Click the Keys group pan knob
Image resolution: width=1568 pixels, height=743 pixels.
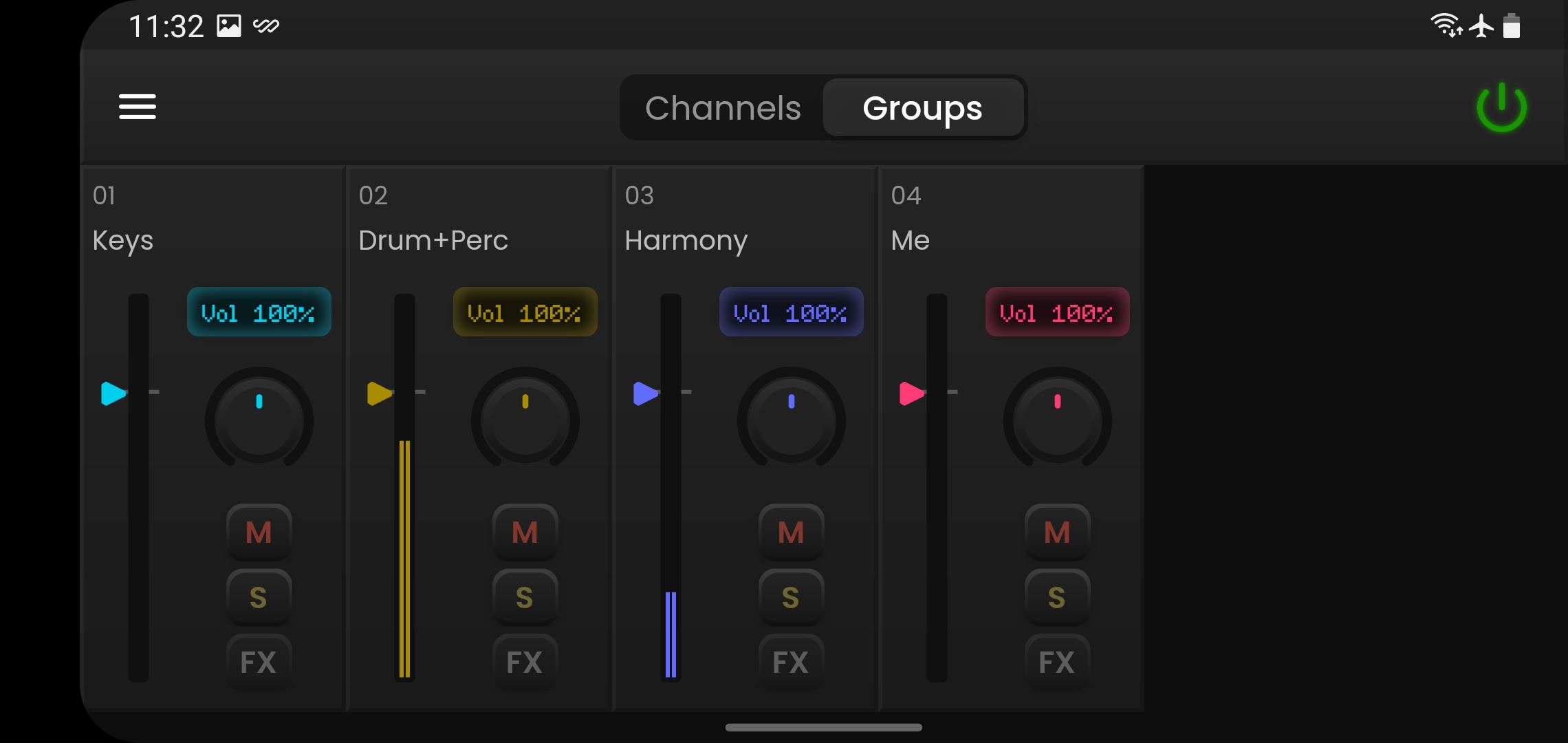click(x=259, y=420)
